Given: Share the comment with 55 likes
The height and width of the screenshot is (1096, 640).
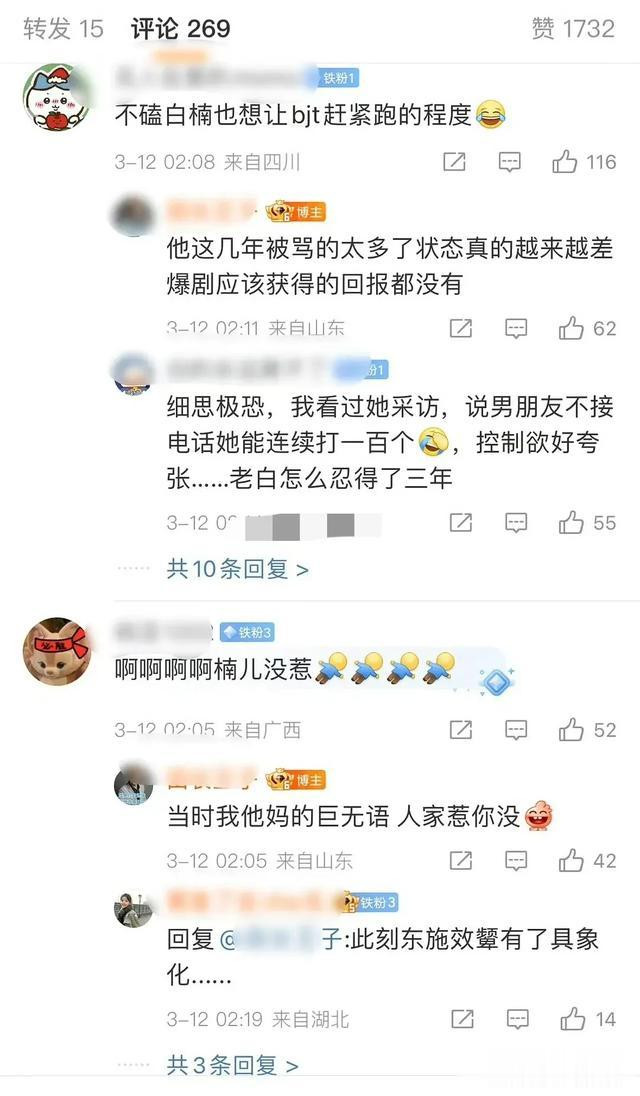Looking at the screenshot, I should (x=460, y=522).
